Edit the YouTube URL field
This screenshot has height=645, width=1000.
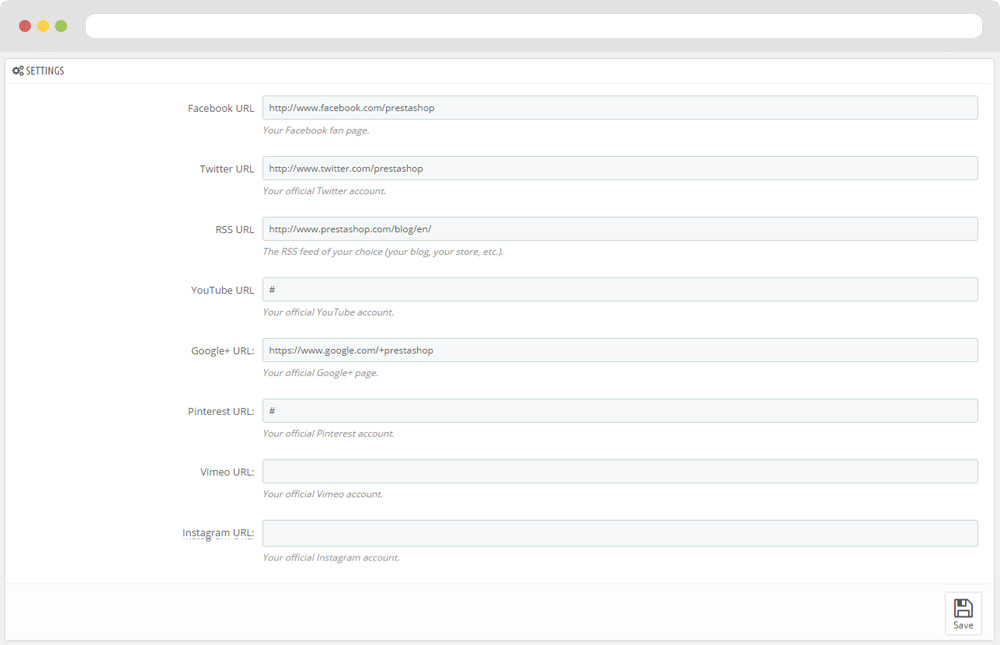[620, 290]
